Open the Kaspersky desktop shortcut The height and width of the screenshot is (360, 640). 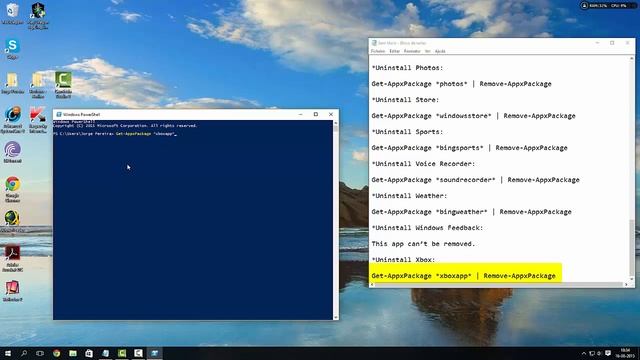point(38,120)
